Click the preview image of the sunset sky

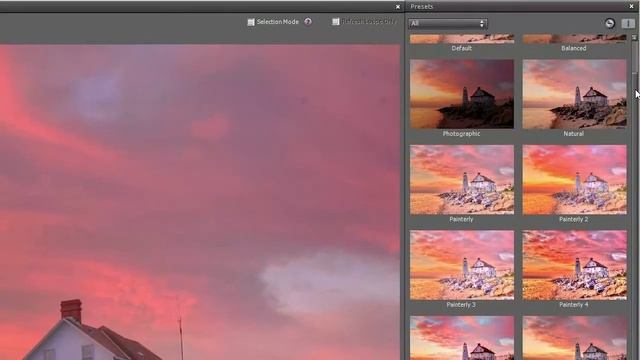coord(200,202)
